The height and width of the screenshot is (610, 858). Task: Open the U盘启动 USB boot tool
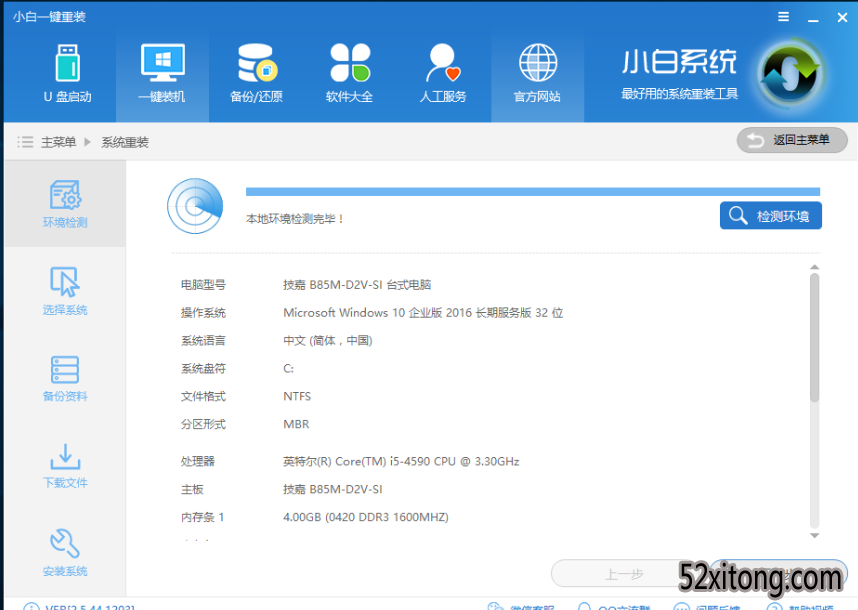(67, 74)
